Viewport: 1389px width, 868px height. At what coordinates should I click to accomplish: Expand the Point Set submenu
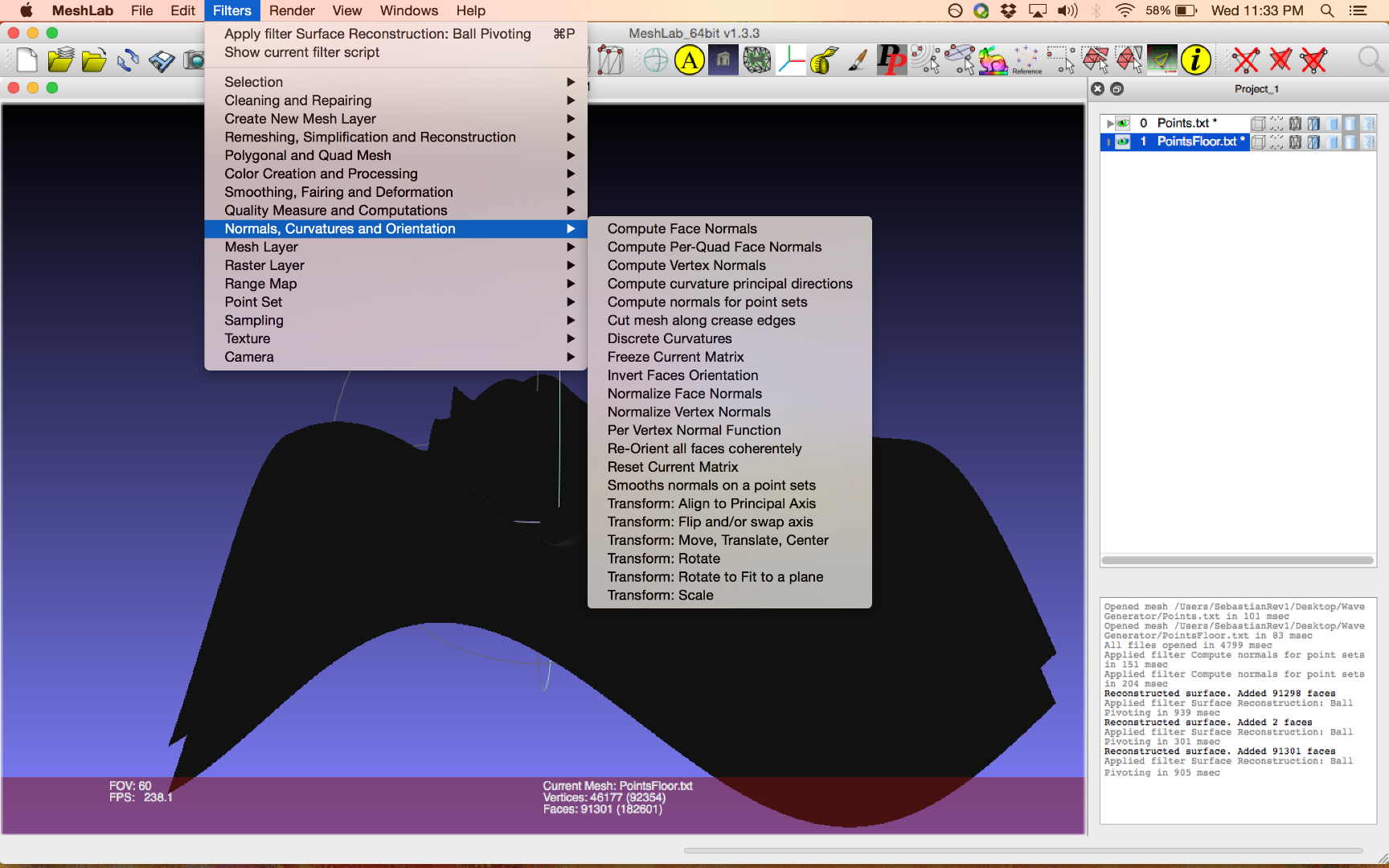pyautogui.click(x=395, y=302)
